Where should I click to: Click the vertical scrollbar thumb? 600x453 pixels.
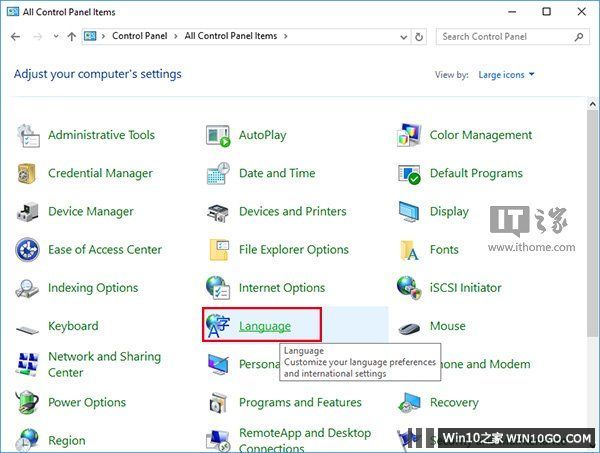(x=592, y=224)
